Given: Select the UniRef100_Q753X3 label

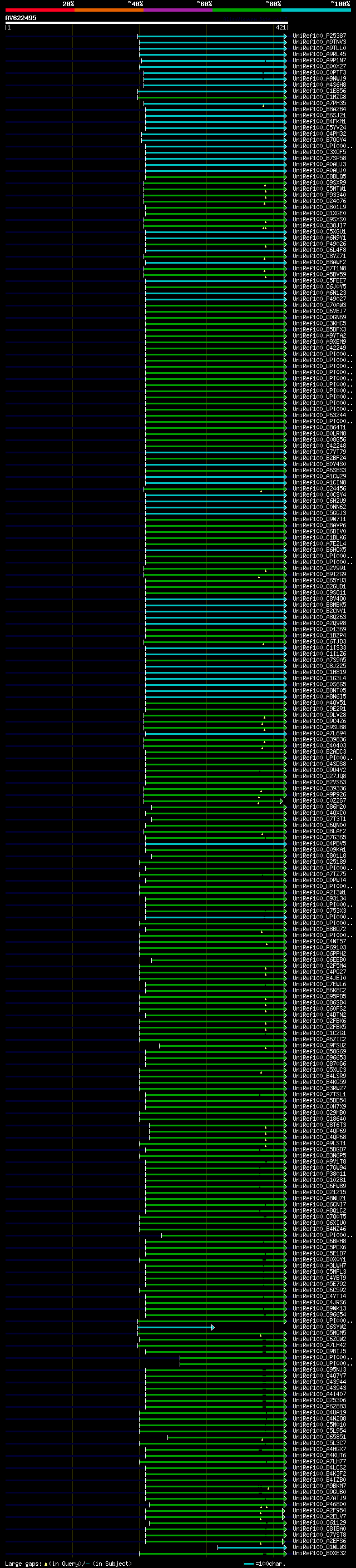Looking at the screenshot, I should [x=319, y=911].
